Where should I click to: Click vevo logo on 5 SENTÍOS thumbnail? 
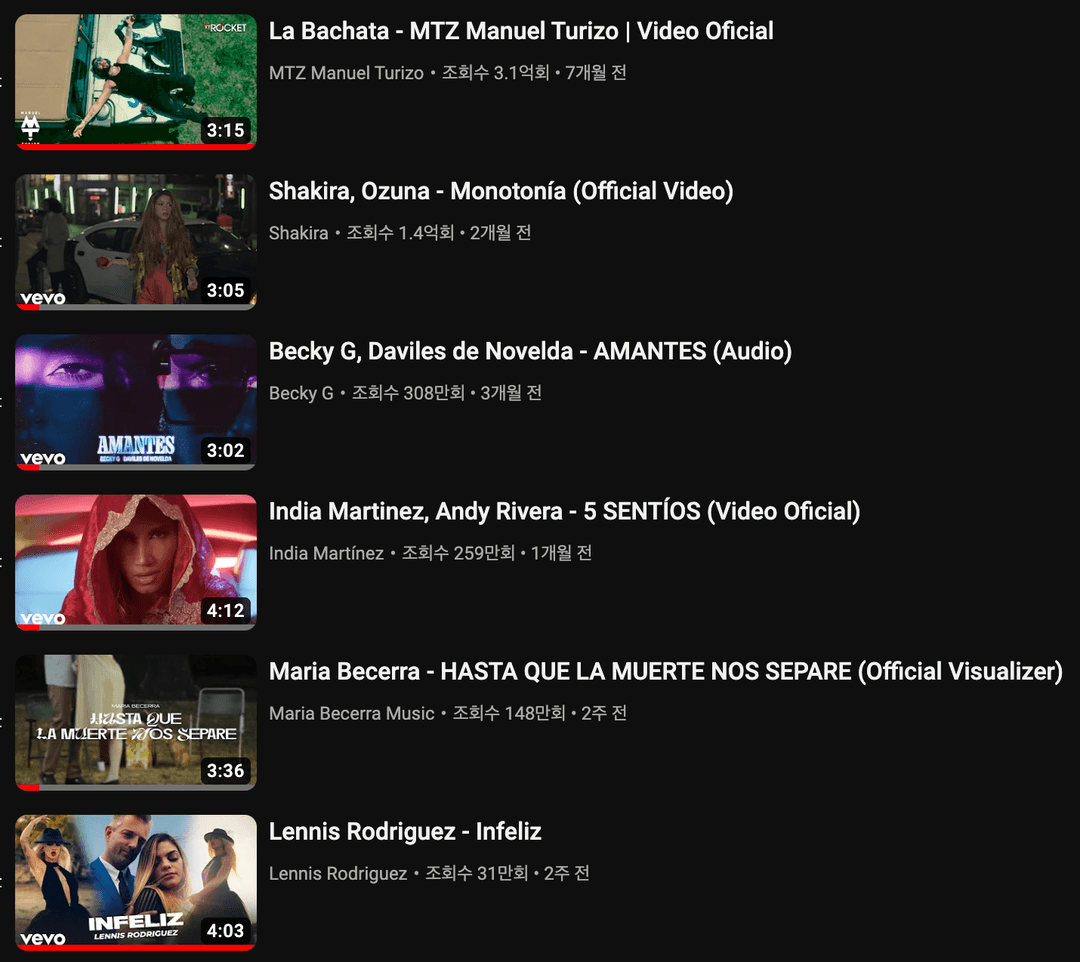tap(43, 618)
